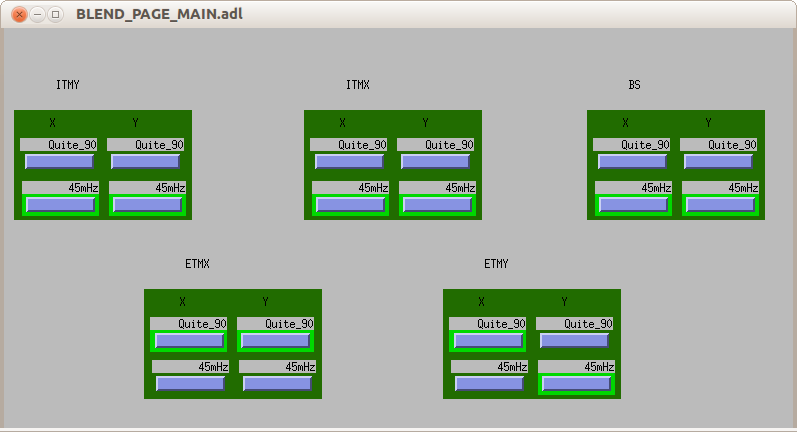The height and width of the screenshot is (432, 797).
Task: Click BS Y button under Quite_90
Action: (x=719, y=161)
